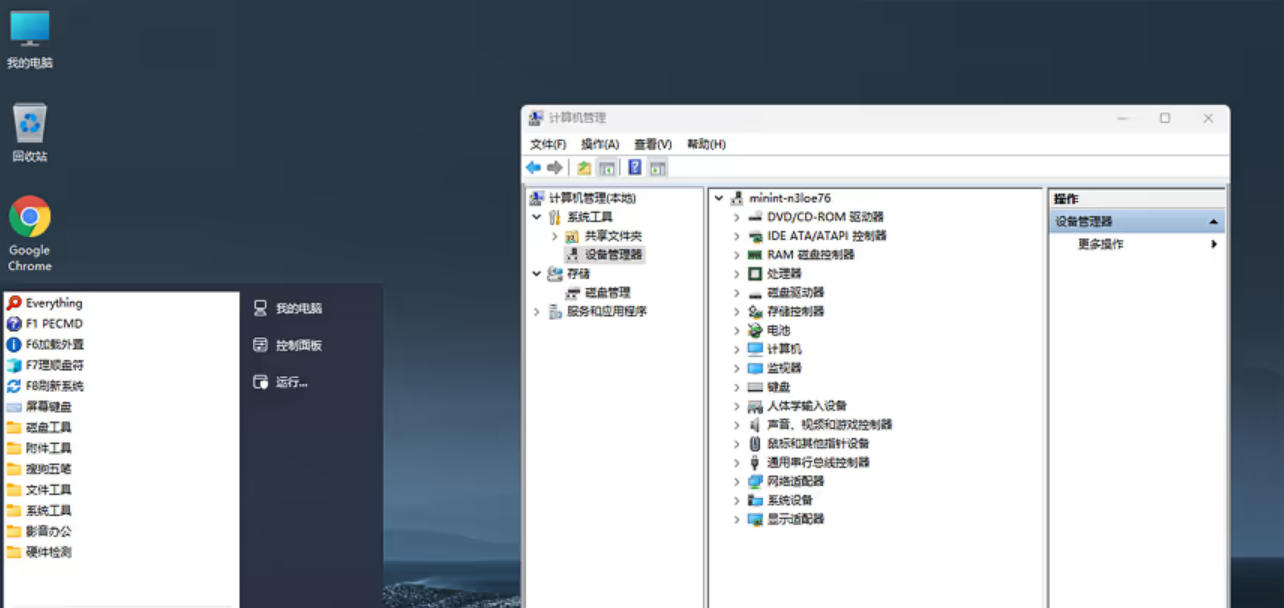Click F8刷新系统 refresh entry
The width and height of the screenshot is (1284, 608).
point(54,386)
